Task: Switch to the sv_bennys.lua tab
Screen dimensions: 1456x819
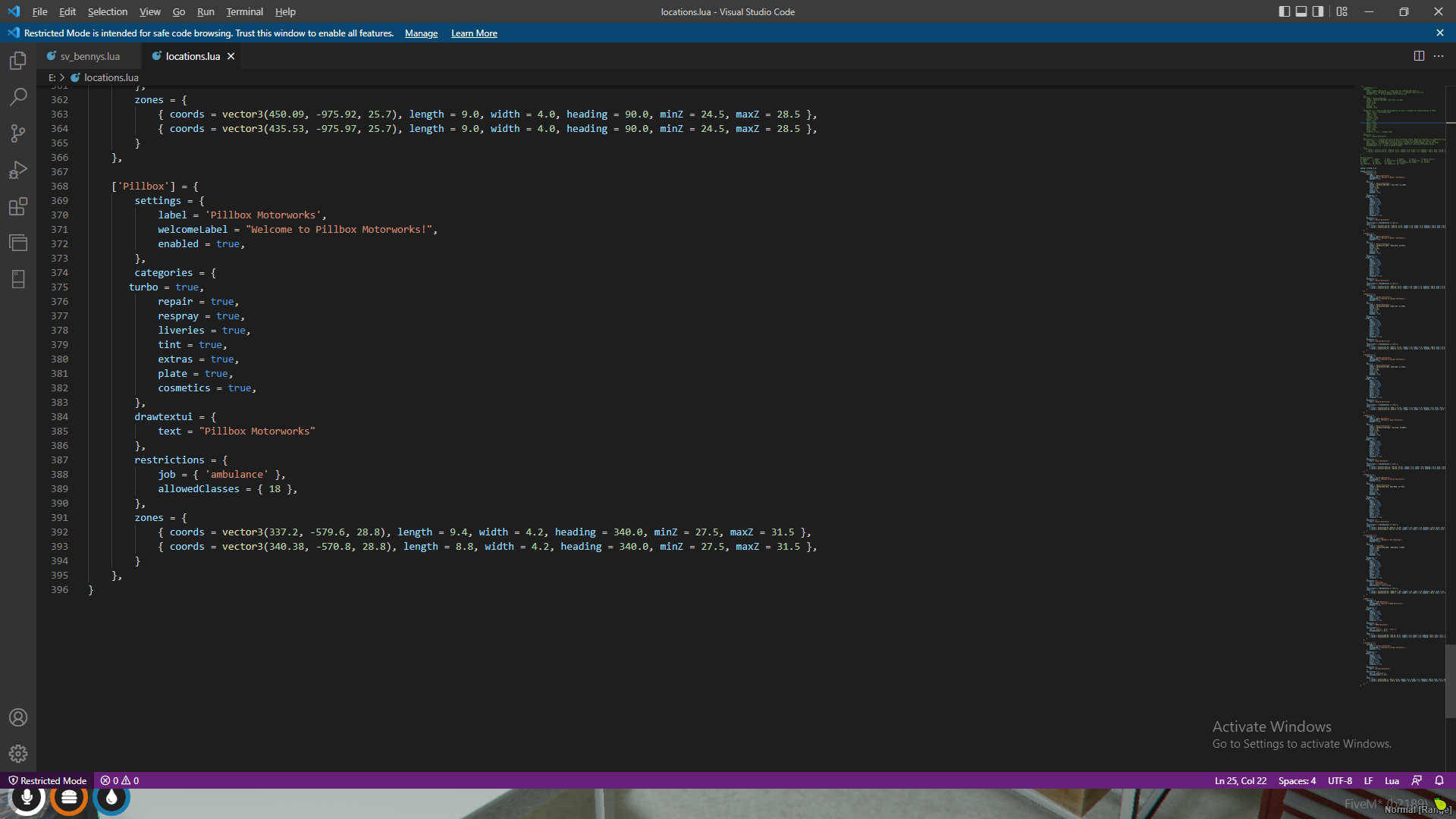Action: tap(89, 55)
